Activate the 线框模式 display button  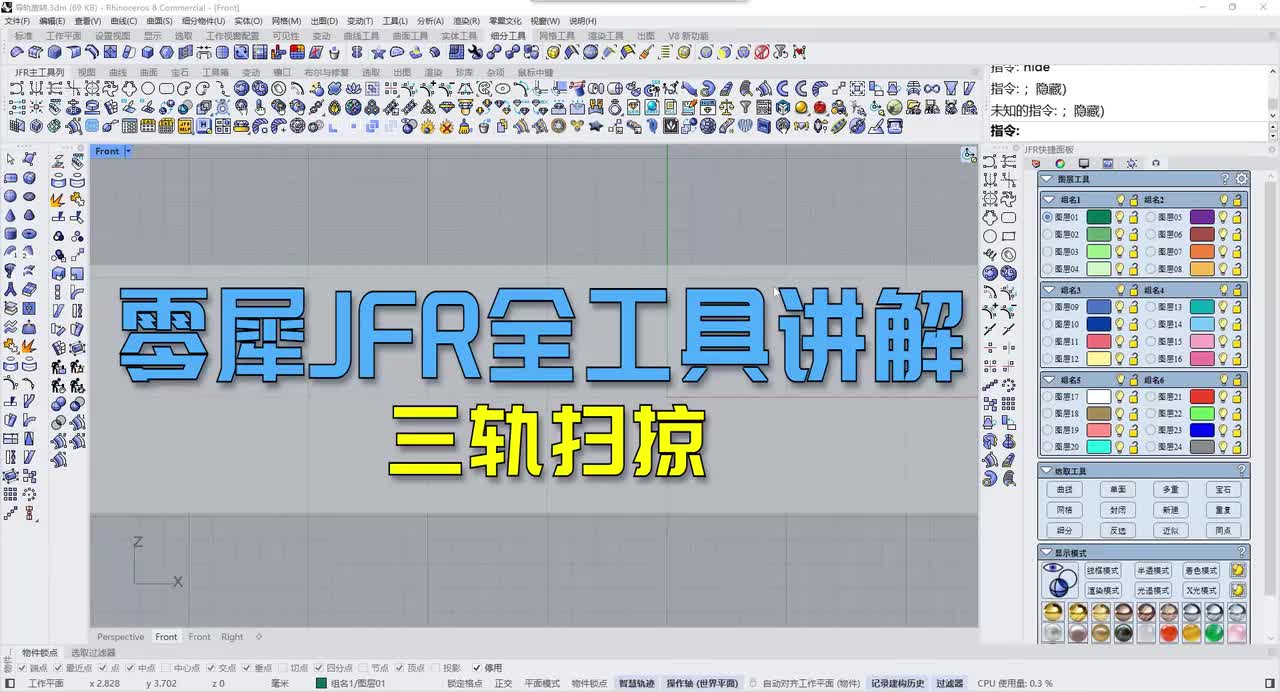click(x=1103, y=570)
